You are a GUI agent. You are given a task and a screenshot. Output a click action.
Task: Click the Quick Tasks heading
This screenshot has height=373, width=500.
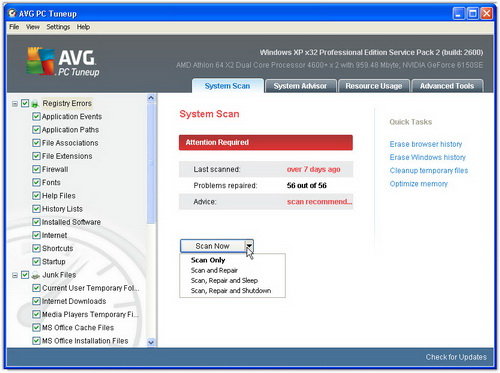[x=411, y=122]
